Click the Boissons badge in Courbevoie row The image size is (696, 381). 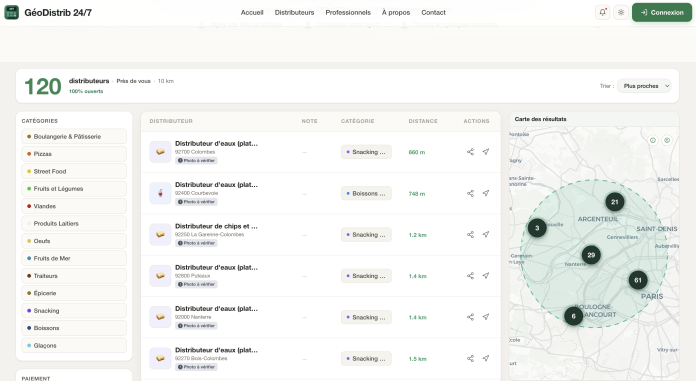(366, 193)
